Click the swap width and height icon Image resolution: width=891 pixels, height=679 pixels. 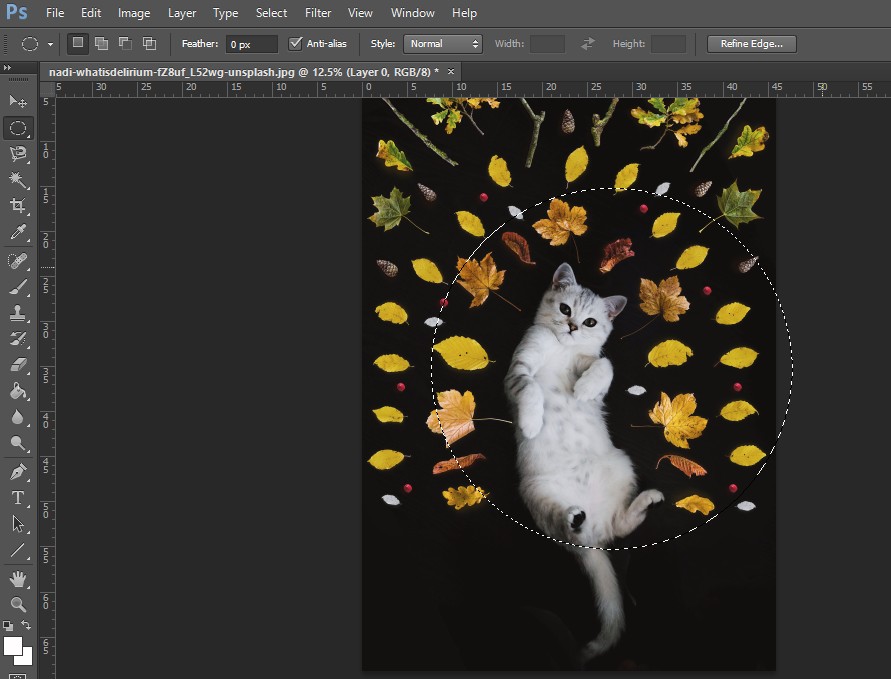pyautogui.click(x=588, y=44)
